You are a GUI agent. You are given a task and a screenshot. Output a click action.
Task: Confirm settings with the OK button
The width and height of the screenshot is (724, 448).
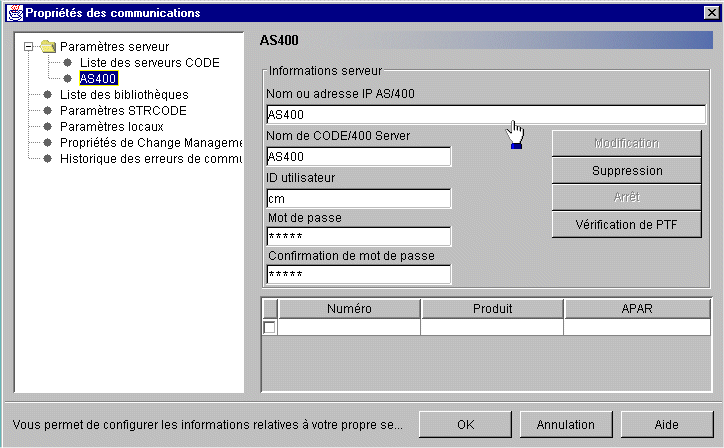coord(465,424)
